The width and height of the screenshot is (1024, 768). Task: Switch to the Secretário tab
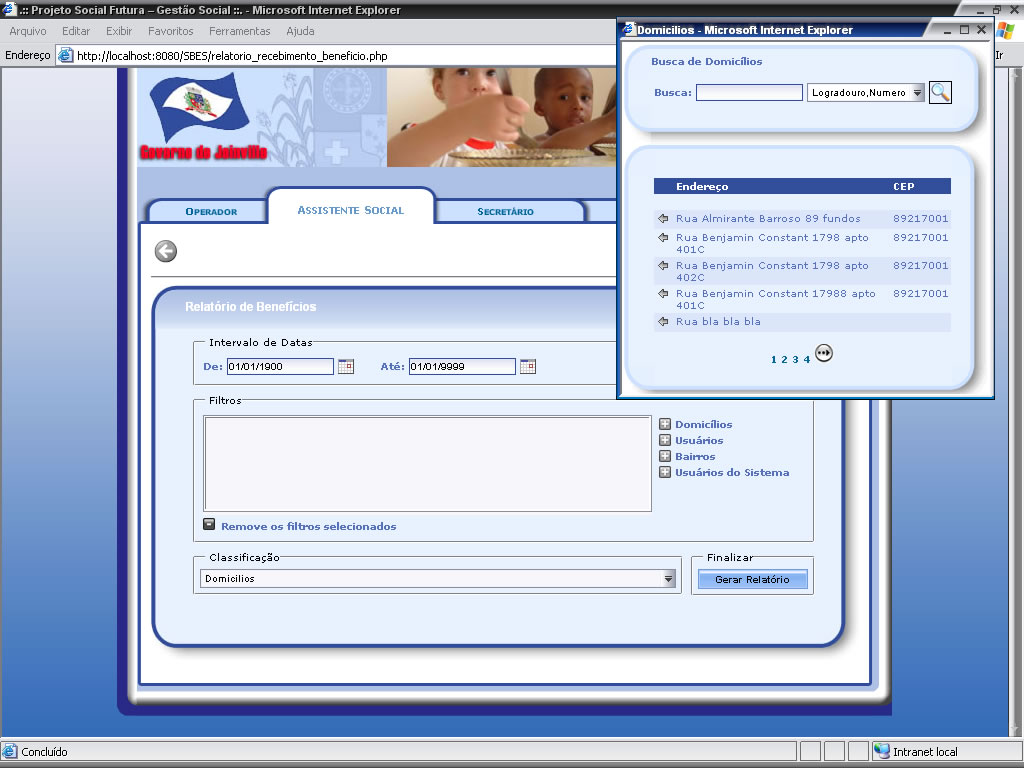click(505, 212)
